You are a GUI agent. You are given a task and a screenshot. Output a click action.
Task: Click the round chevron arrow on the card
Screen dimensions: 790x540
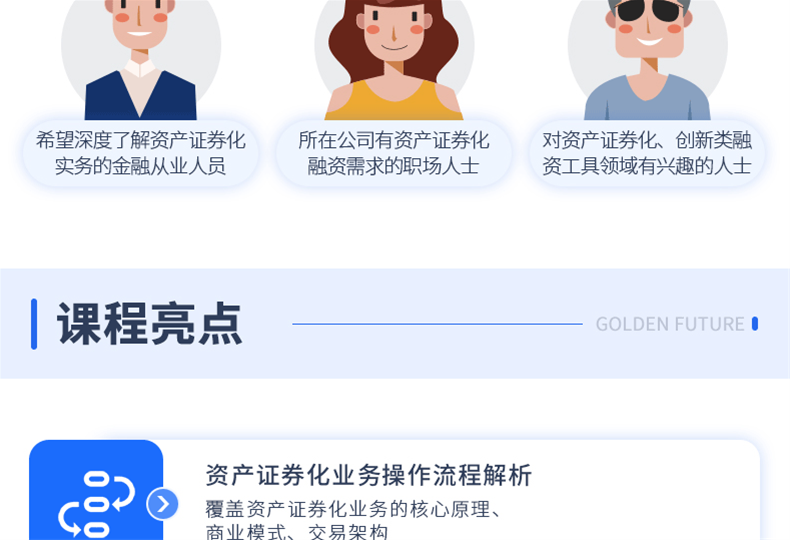[162, 504]
